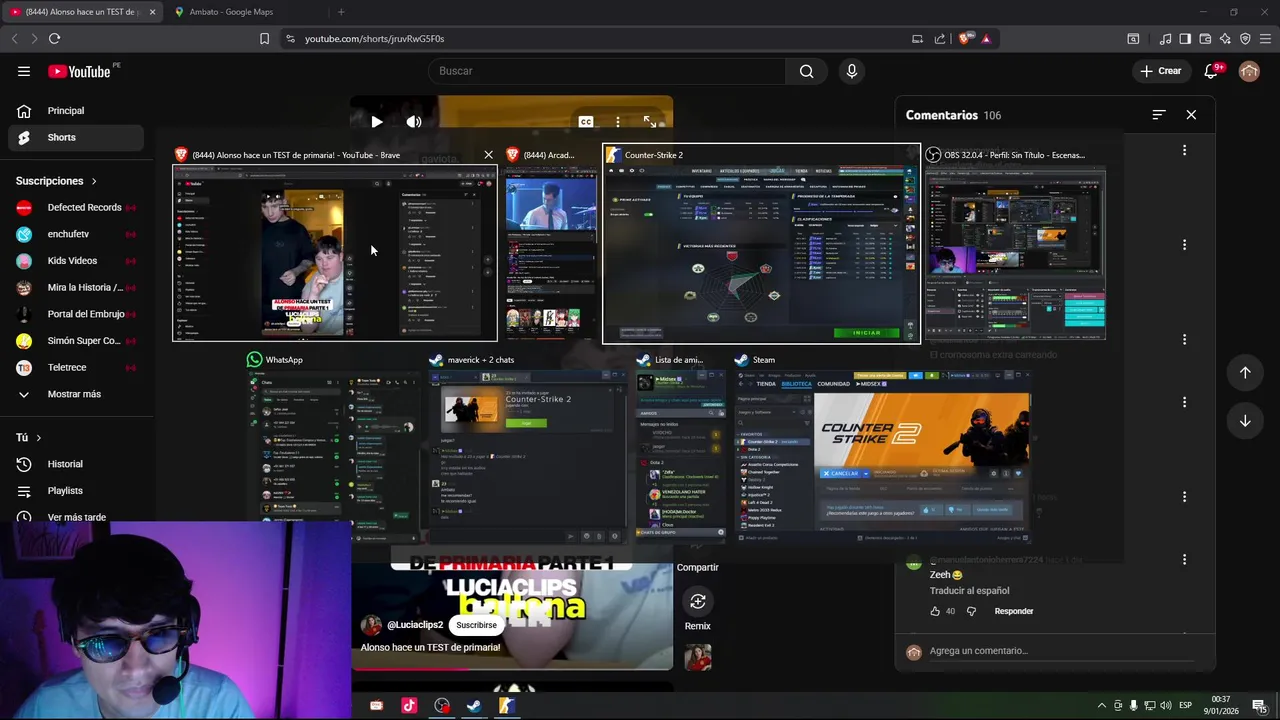Reply to the Zeeh comment
Screen dimensions: 1280x720
(x=1014, y=611)
